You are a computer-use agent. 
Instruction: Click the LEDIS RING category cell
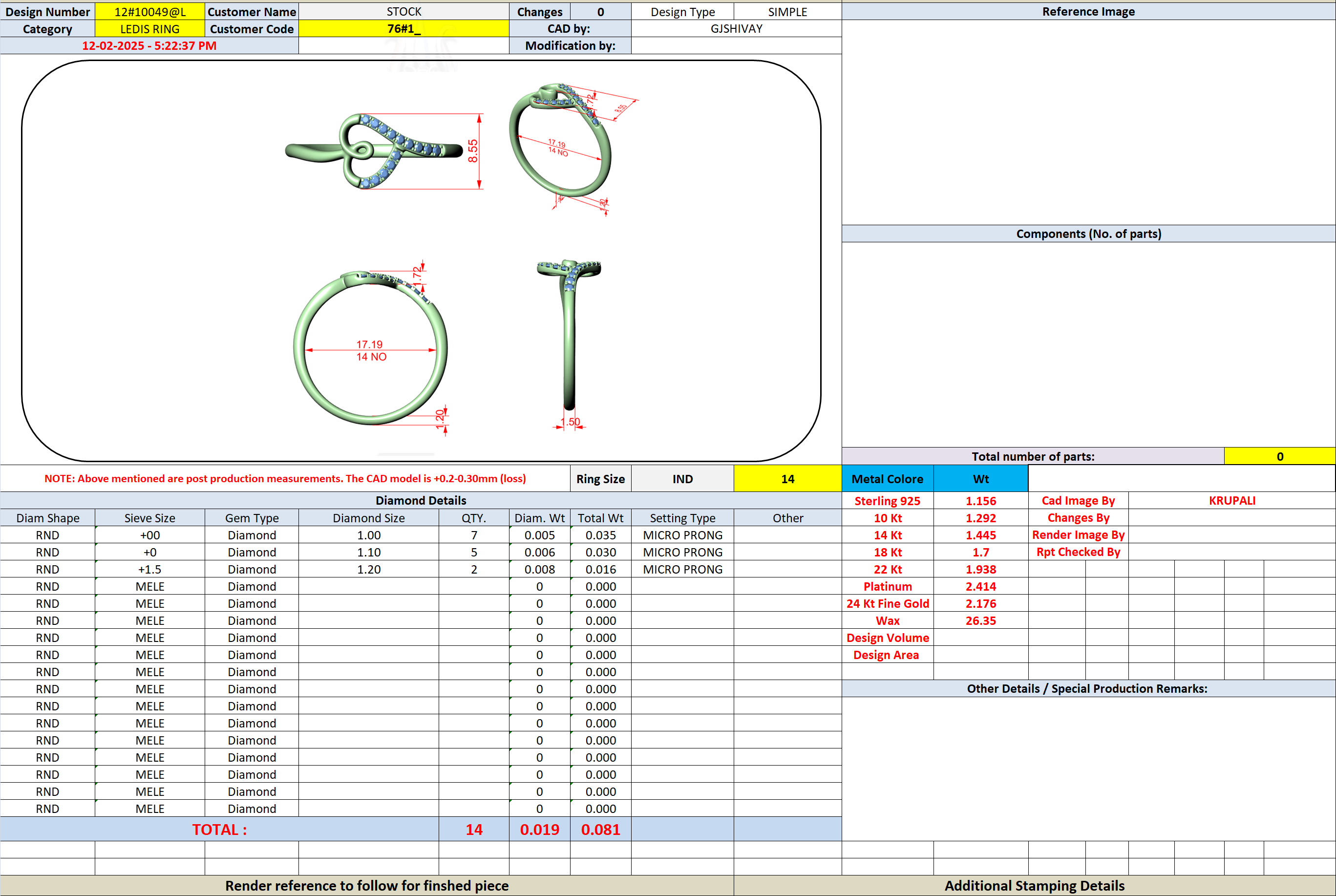[149, 28]
